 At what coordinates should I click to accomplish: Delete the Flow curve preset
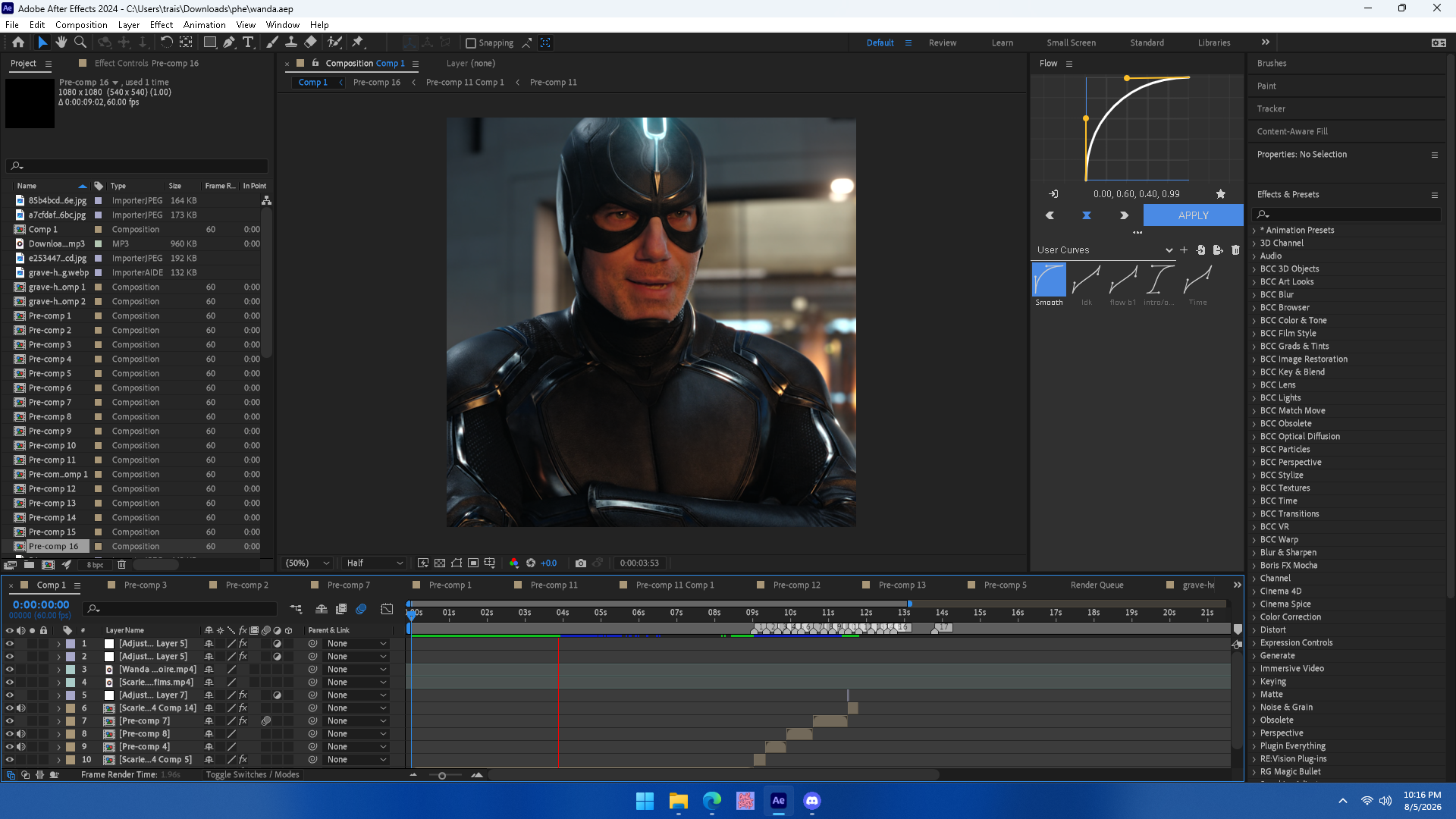coord(1235,250)
